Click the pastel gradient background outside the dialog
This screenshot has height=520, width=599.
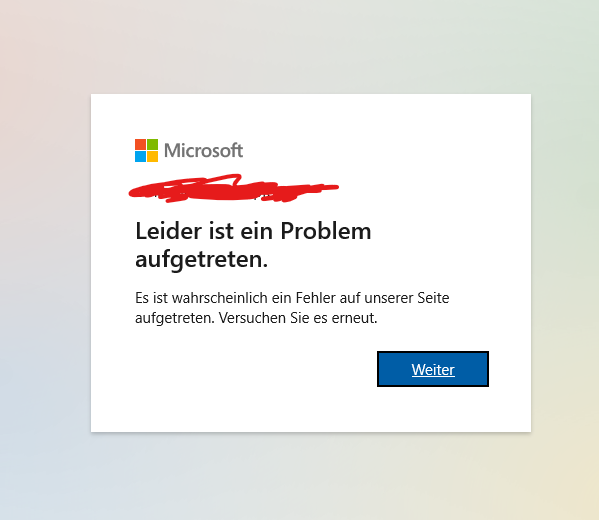pos(45,260)
